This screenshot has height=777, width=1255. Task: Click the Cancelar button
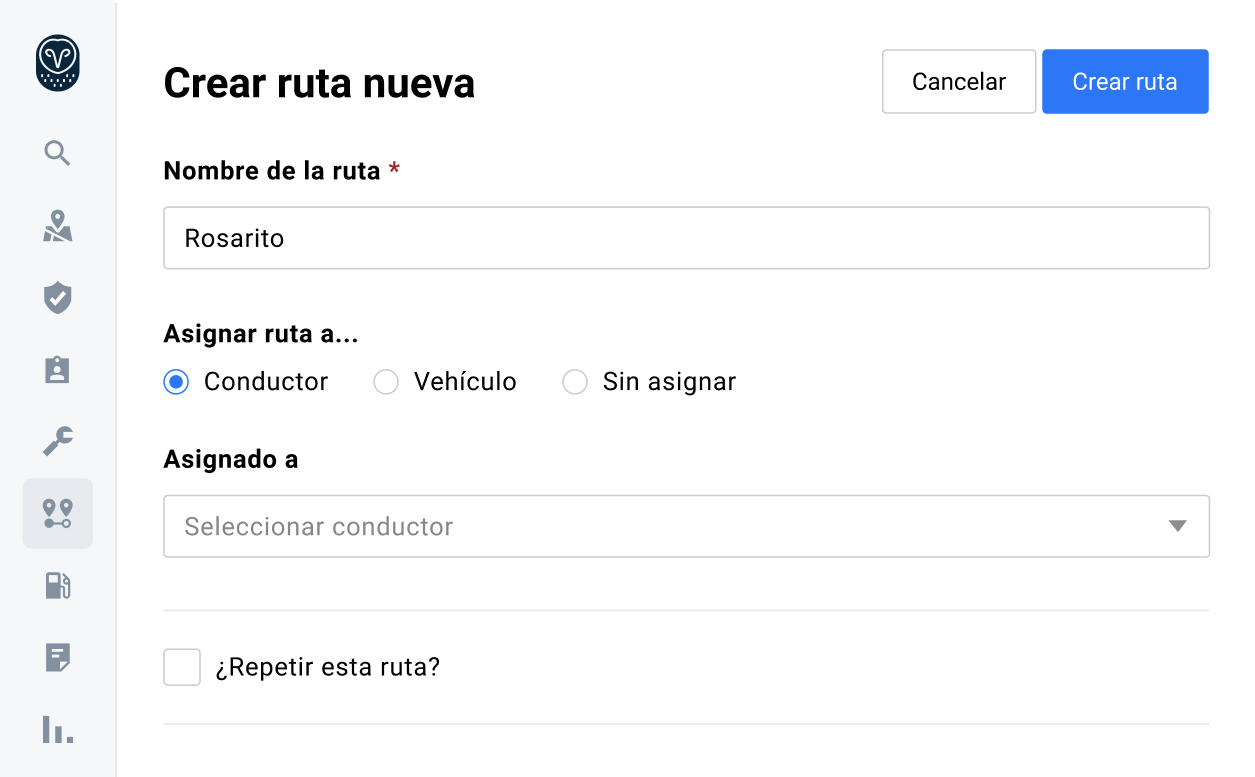click(x=958, y=81)
